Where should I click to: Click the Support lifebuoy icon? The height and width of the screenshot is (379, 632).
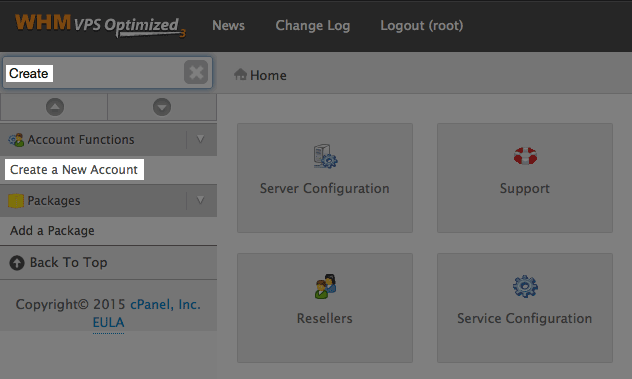(525, 156)
